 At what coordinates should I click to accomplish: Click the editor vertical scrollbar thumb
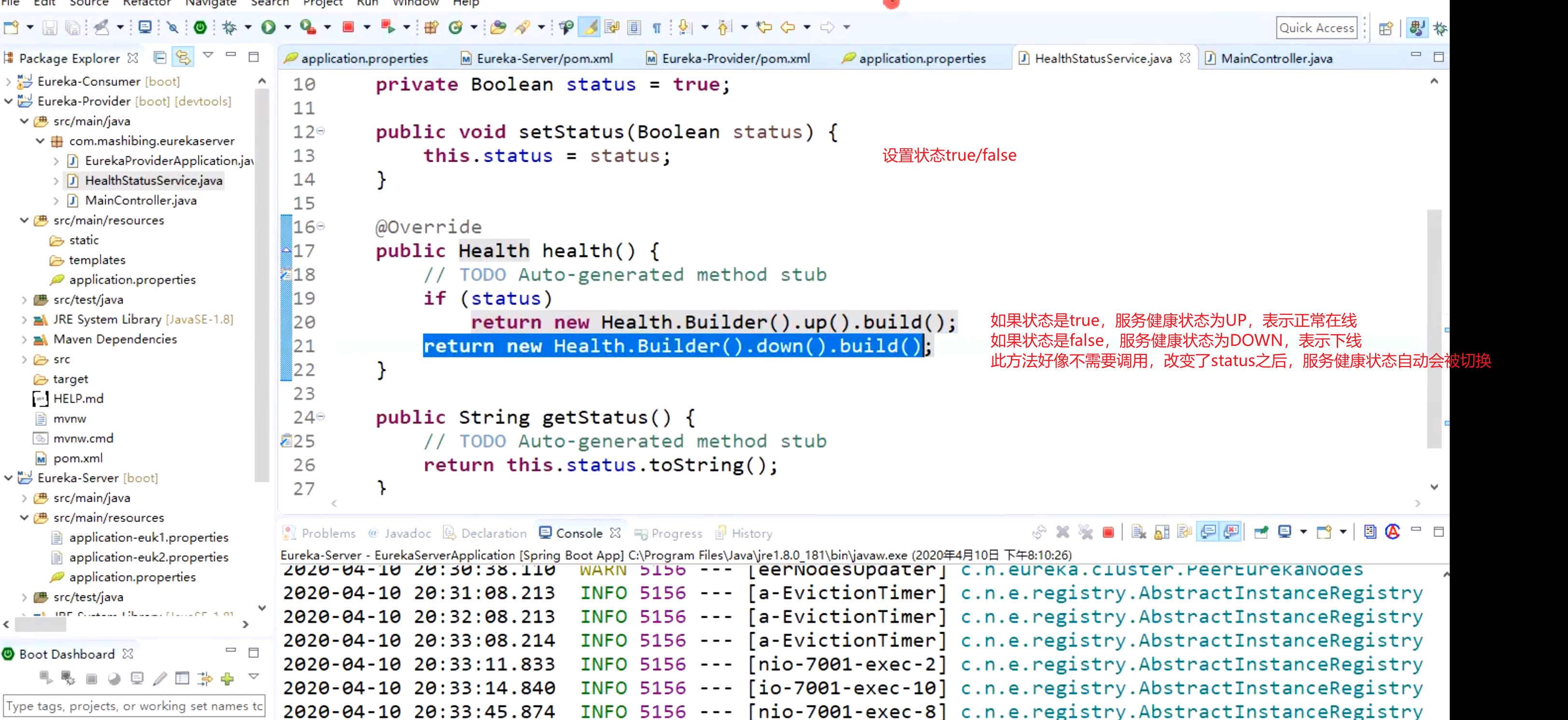pyautogui.click(x=1434, y=329)
